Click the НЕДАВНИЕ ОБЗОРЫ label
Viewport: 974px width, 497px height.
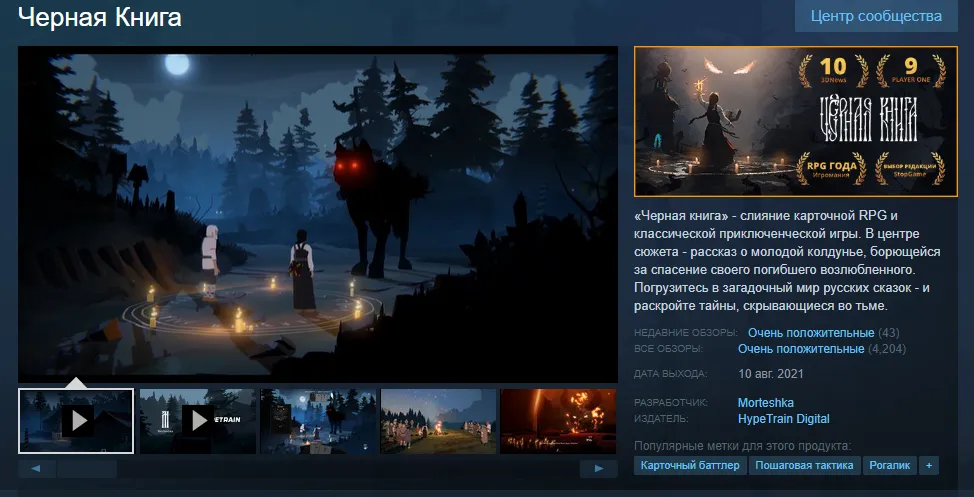pos(686,333)
